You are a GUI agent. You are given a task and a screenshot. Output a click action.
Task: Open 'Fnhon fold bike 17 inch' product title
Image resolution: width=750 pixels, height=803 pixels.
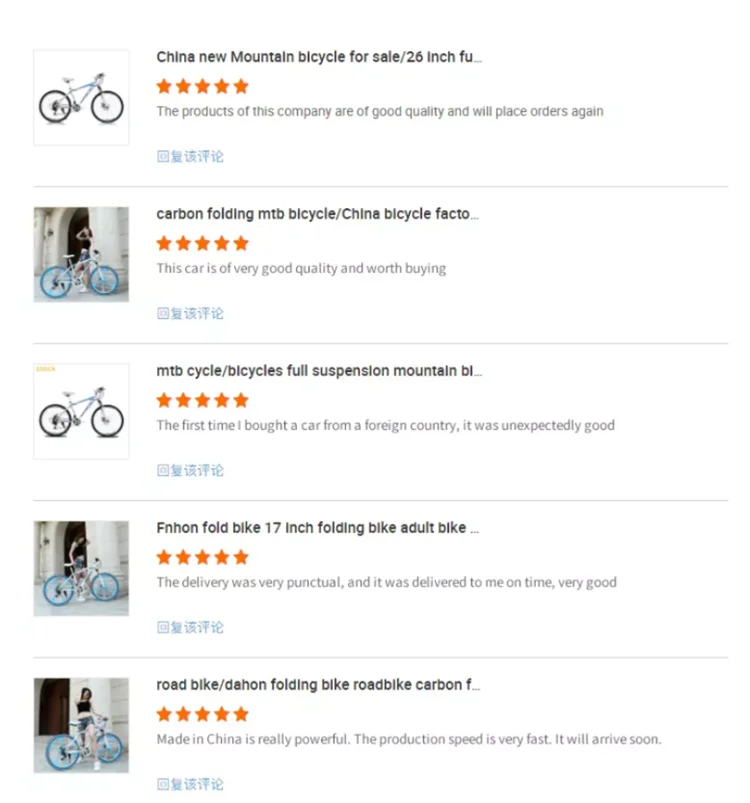pos(317,527)
